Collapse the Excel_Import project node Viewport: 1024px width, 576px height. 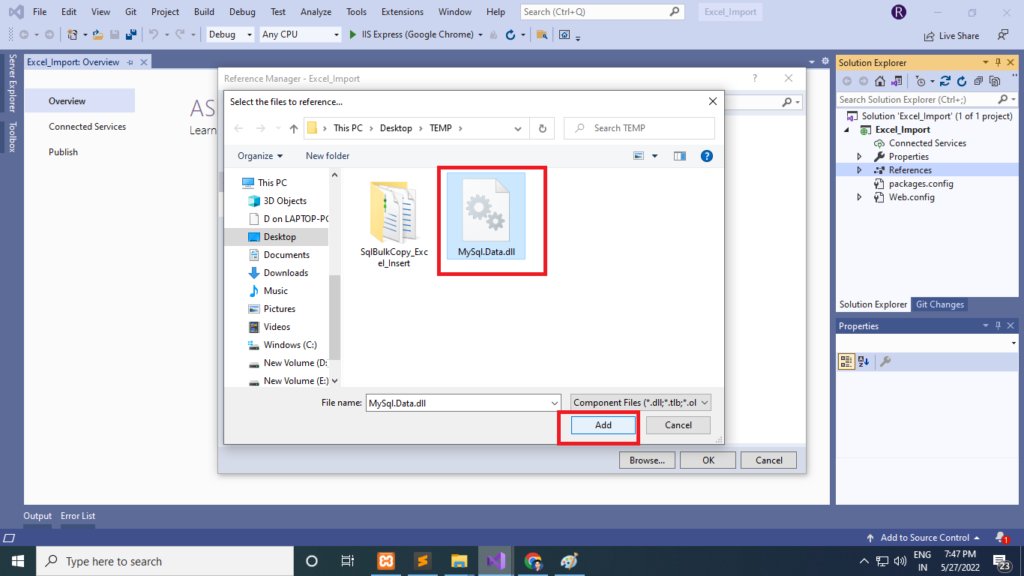[x=847, y=130]
